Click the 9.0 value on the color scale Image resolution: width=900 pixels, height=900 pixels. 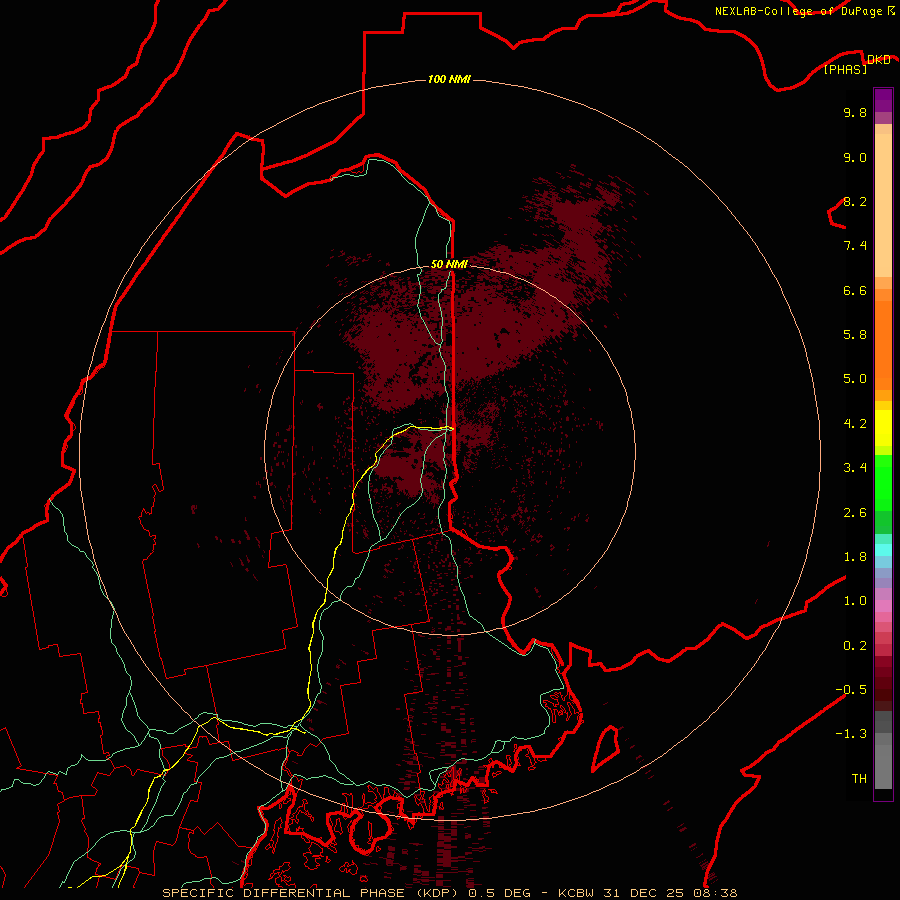pyautogui.click(x=855, y=157)
